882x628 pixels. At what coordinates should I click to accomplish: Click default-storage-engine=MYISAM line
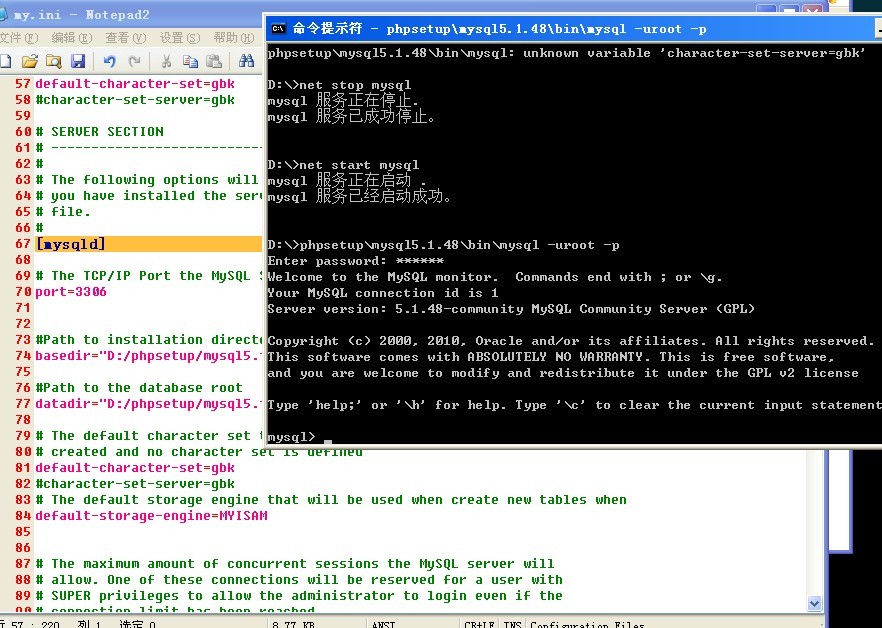click(x=151, y=515)
